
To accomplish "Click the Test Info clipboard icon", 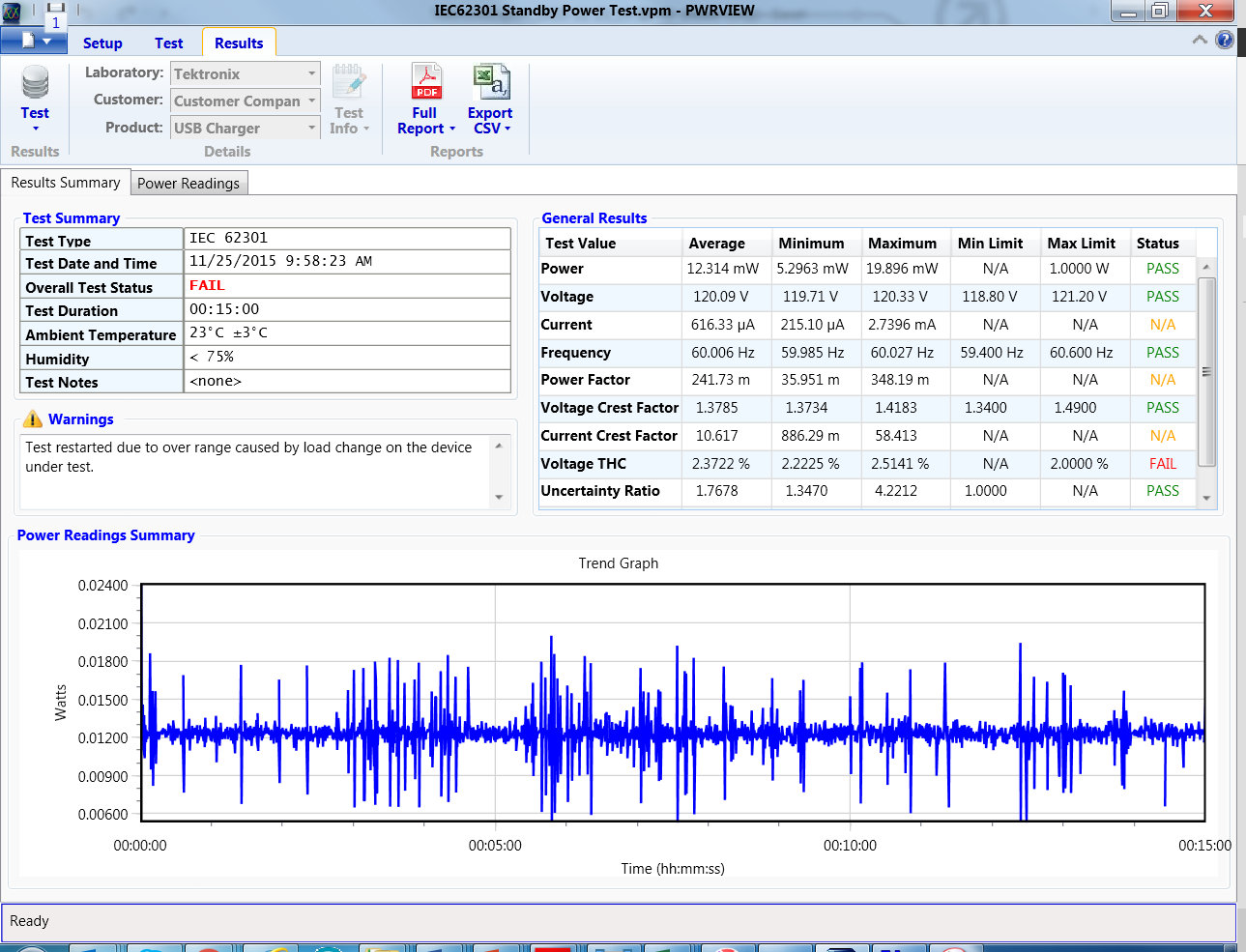I will [349, 81].
